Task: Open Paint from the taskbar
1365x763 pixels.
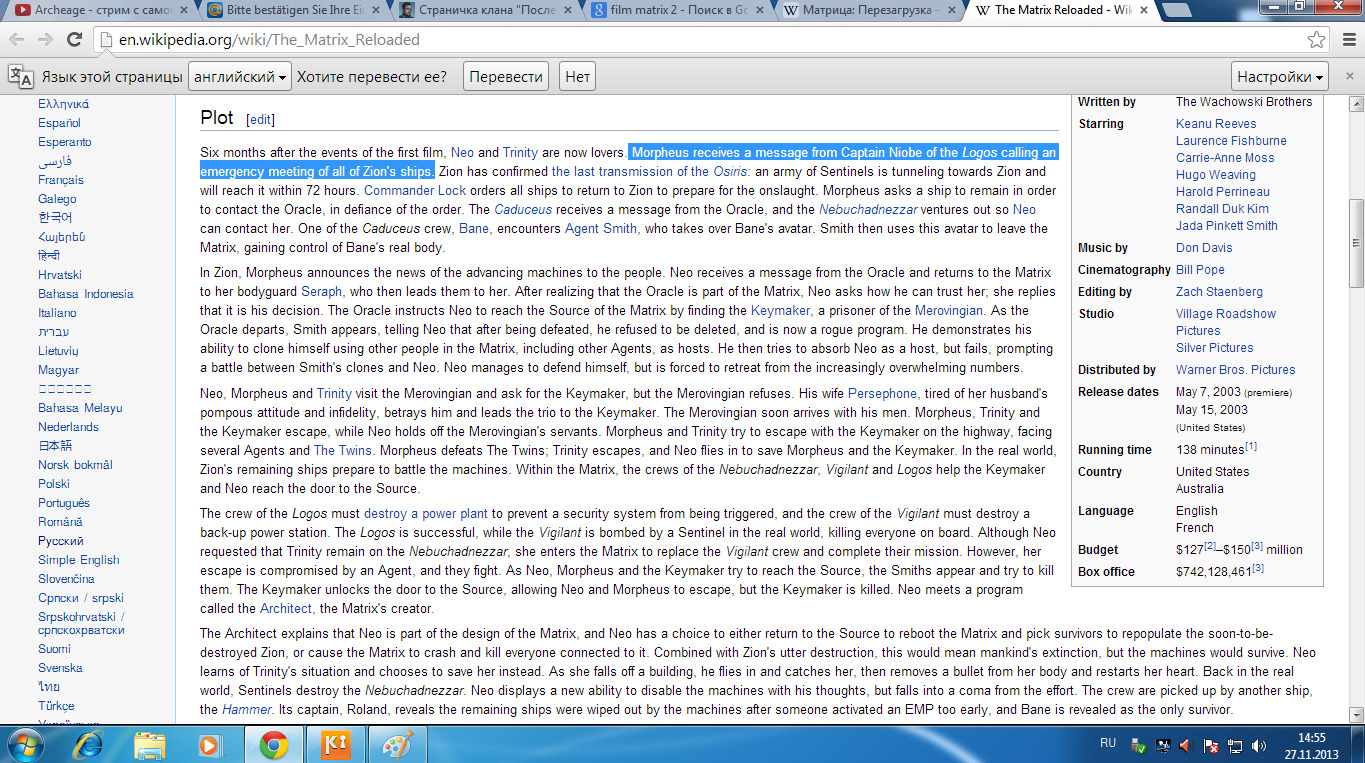Action: [x=397, y=745]
